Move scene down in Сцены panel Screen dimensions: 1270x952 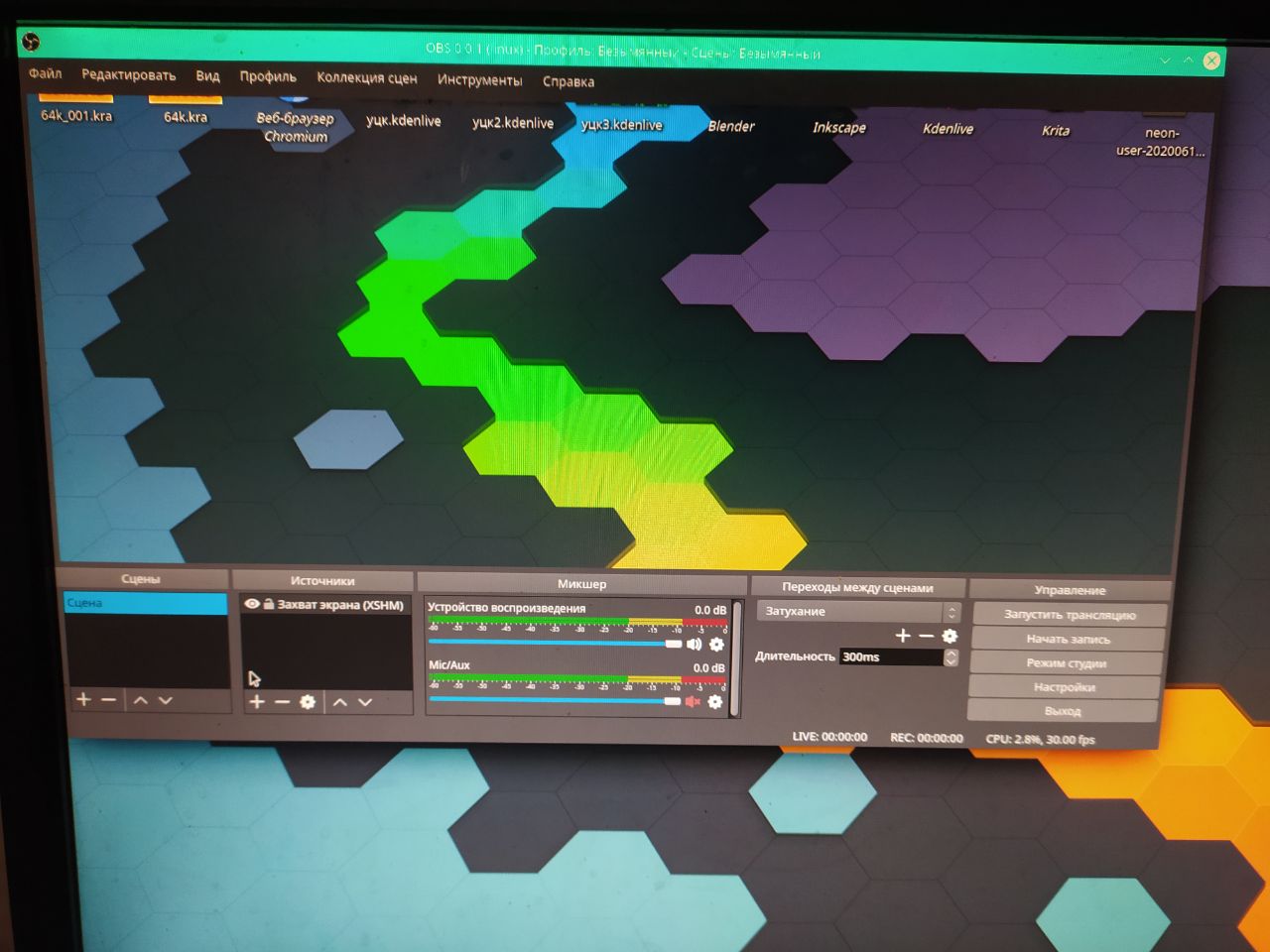[166, 700]
